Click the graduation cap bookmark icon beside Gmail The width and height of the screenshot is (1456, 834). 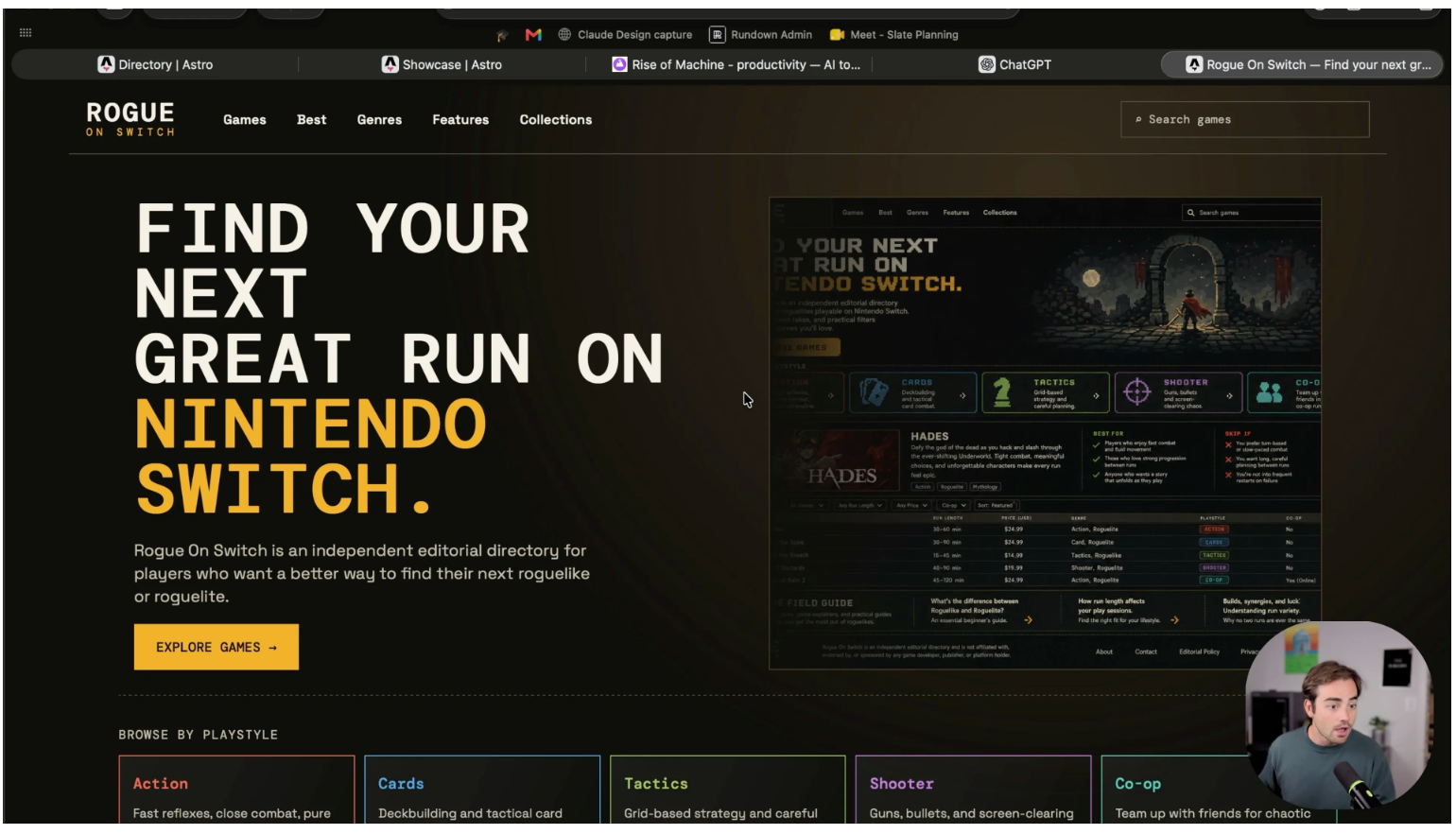503,35
